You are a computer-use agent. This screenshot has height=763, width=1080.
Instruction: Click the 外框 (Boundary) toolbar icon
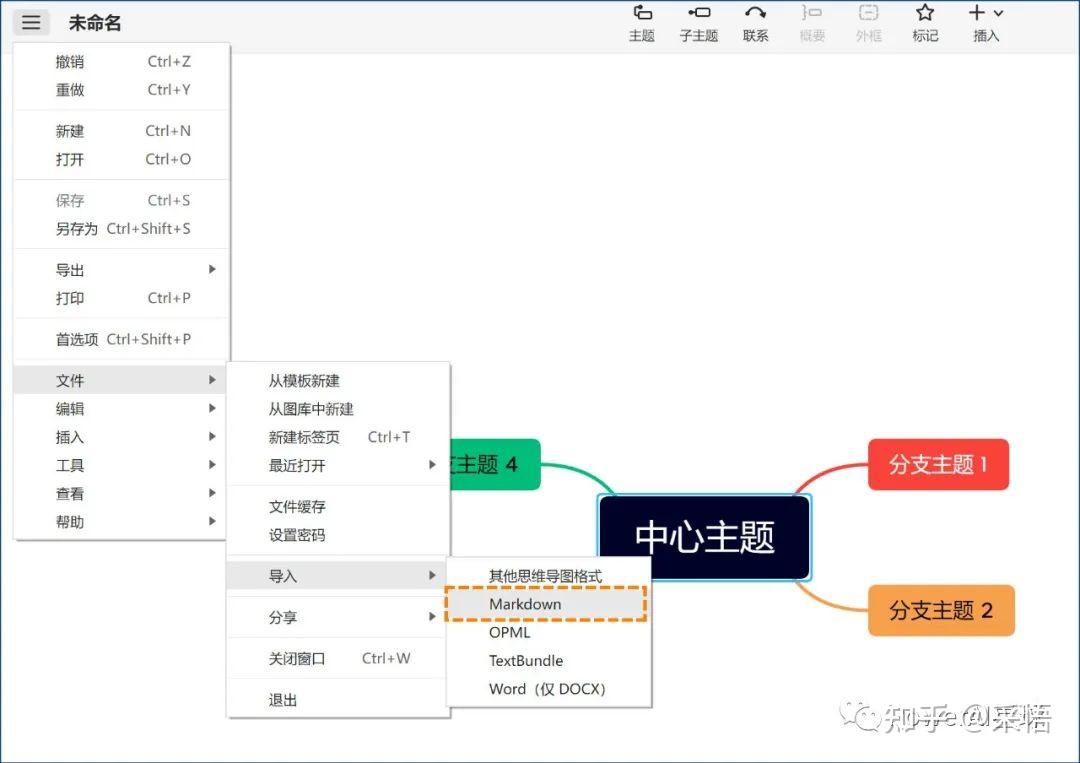tap(868, 22)
